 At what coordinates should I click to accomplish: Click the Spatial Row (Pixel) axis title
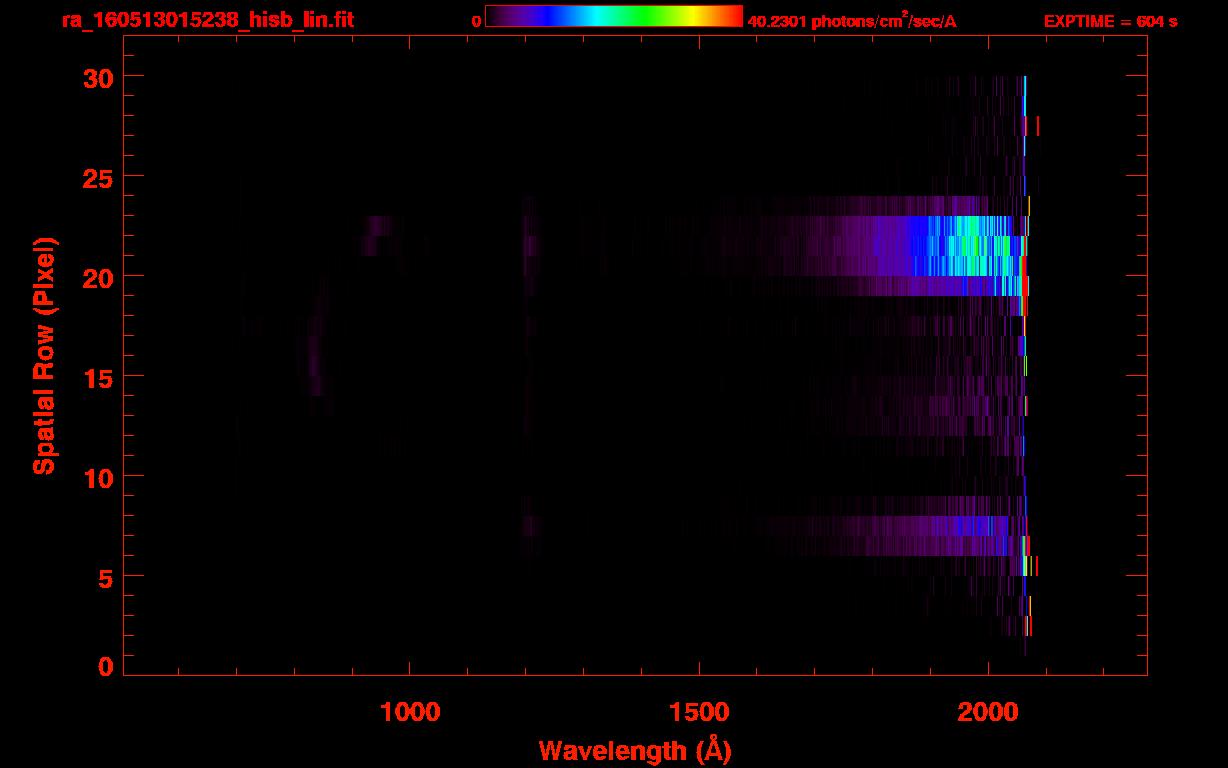coord(44,355)
